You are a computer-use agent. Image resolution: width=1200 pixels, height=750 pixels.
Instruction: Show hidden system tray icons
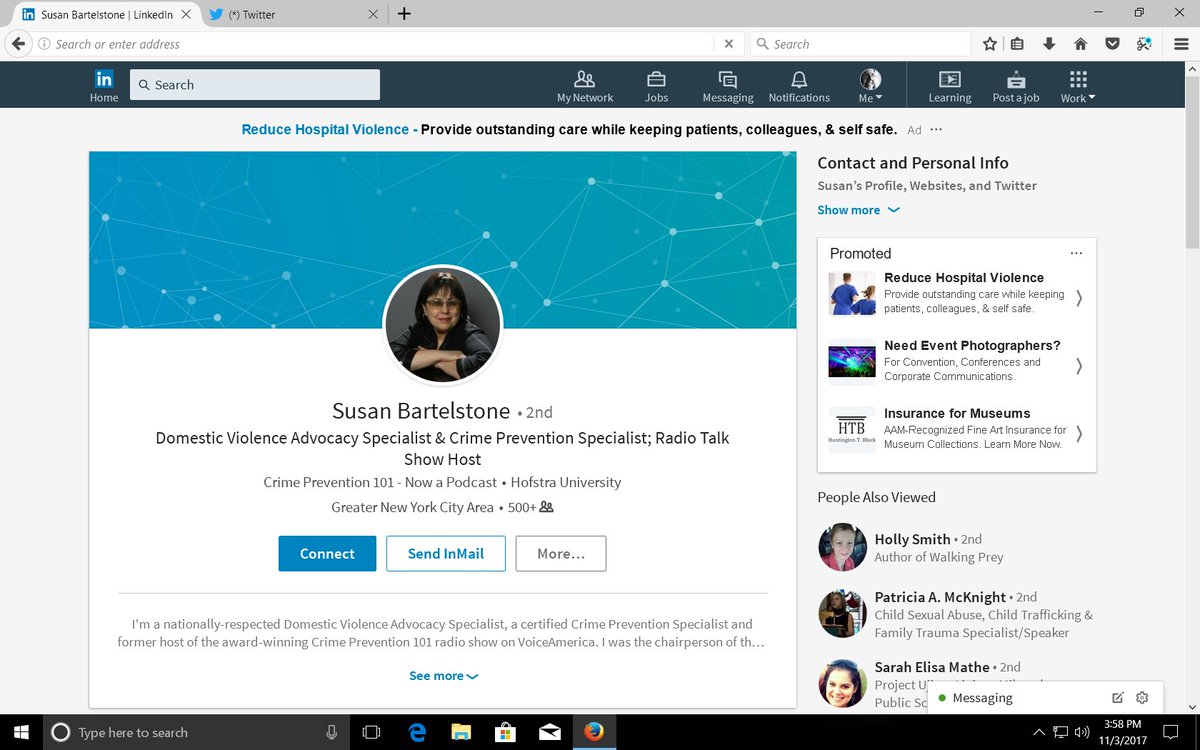[1037, 732]
